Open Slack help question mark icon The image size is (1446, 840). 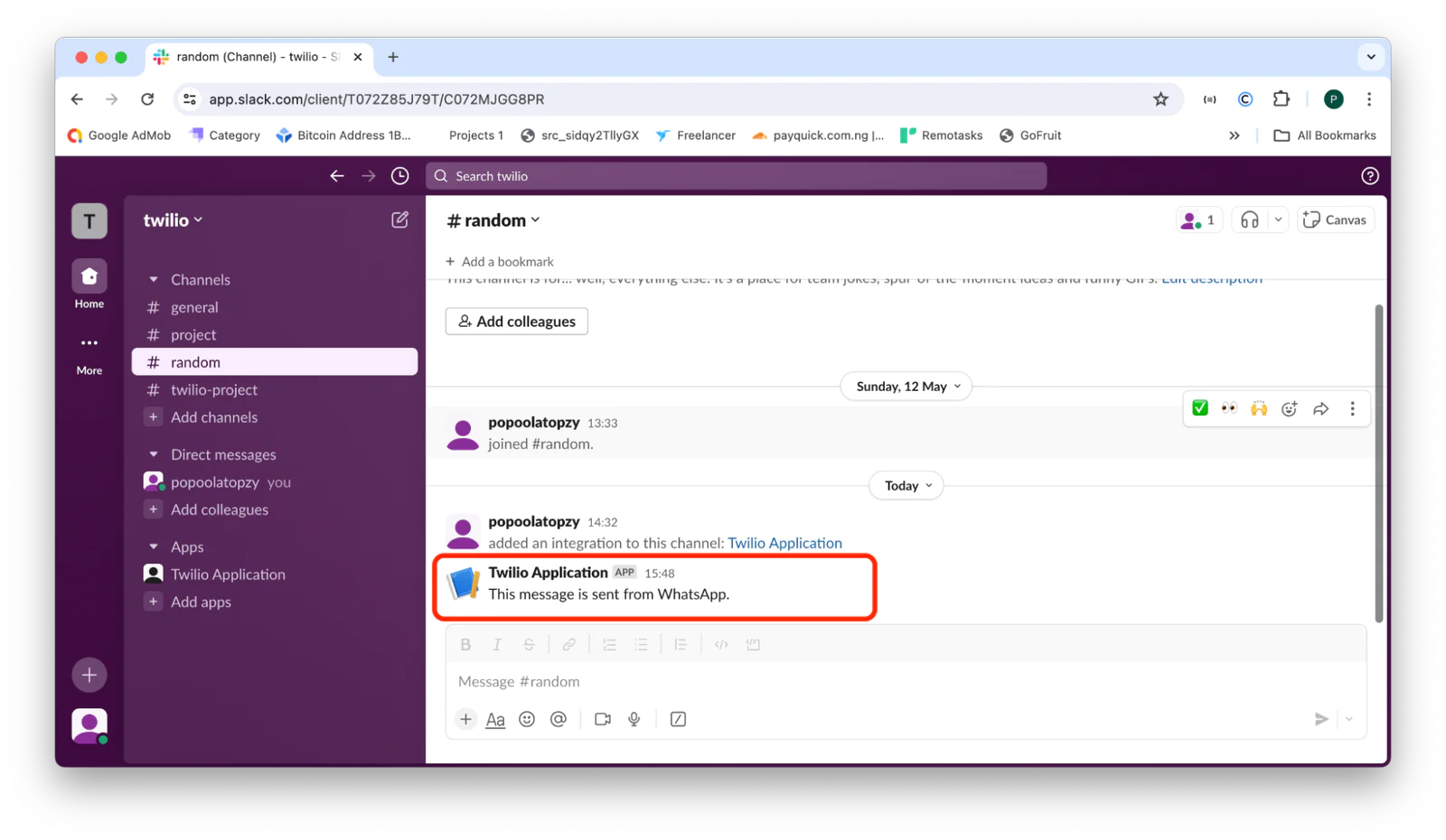click(1370, 176)
